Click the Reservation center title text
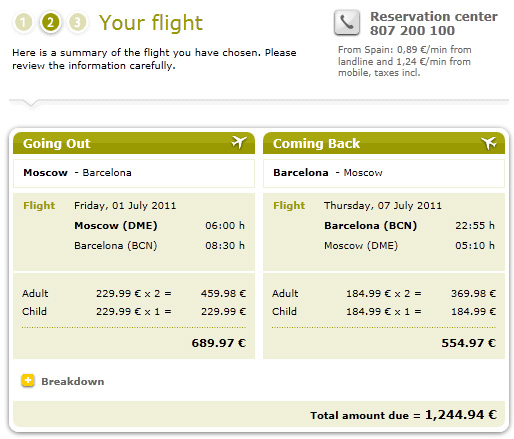Viewport: 514px width, 439px height. (434, 17)
